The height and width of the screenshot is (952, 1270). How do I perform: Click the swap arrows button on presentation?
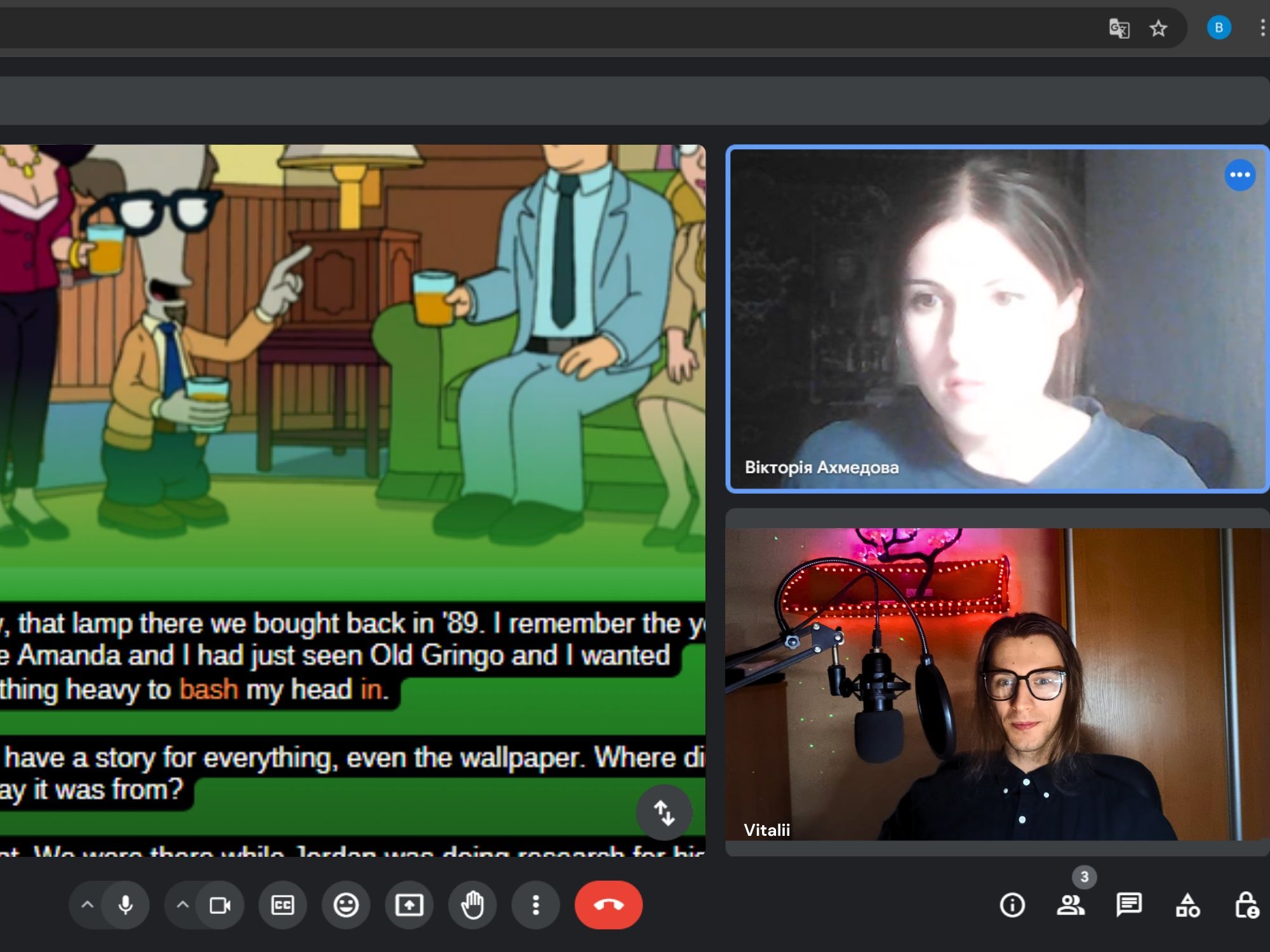click(664, 813)
